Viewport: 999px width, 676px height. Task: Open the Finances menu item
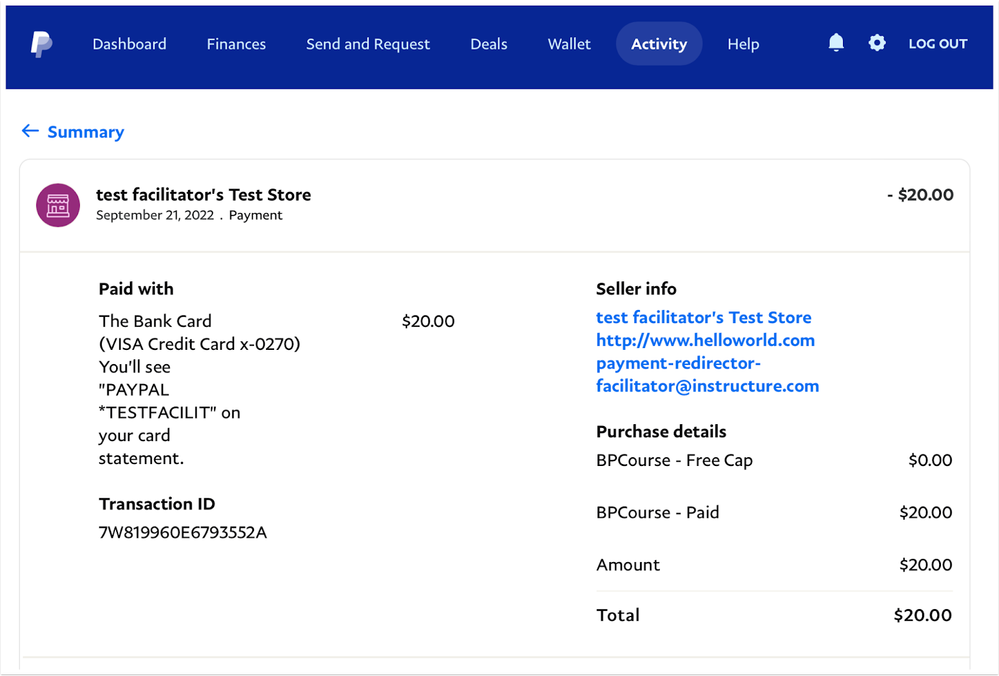pyautogui.click(x=236, y=44)
